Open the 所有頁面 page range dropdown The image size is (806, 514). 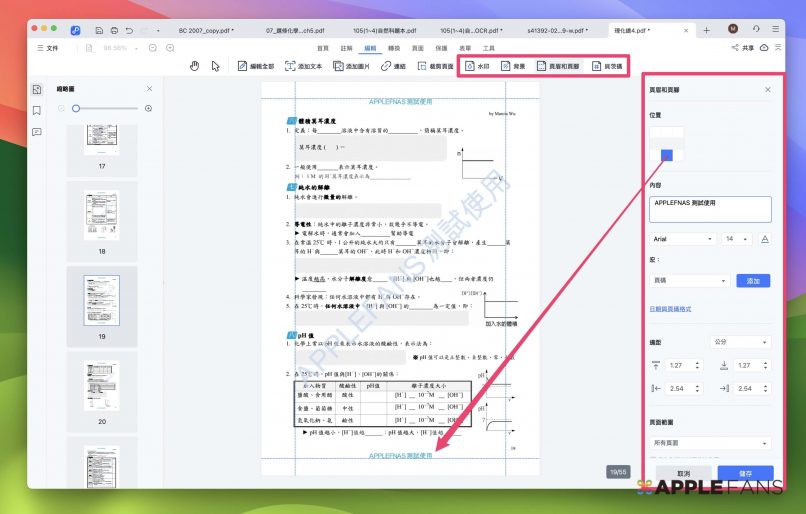point(711,442)
